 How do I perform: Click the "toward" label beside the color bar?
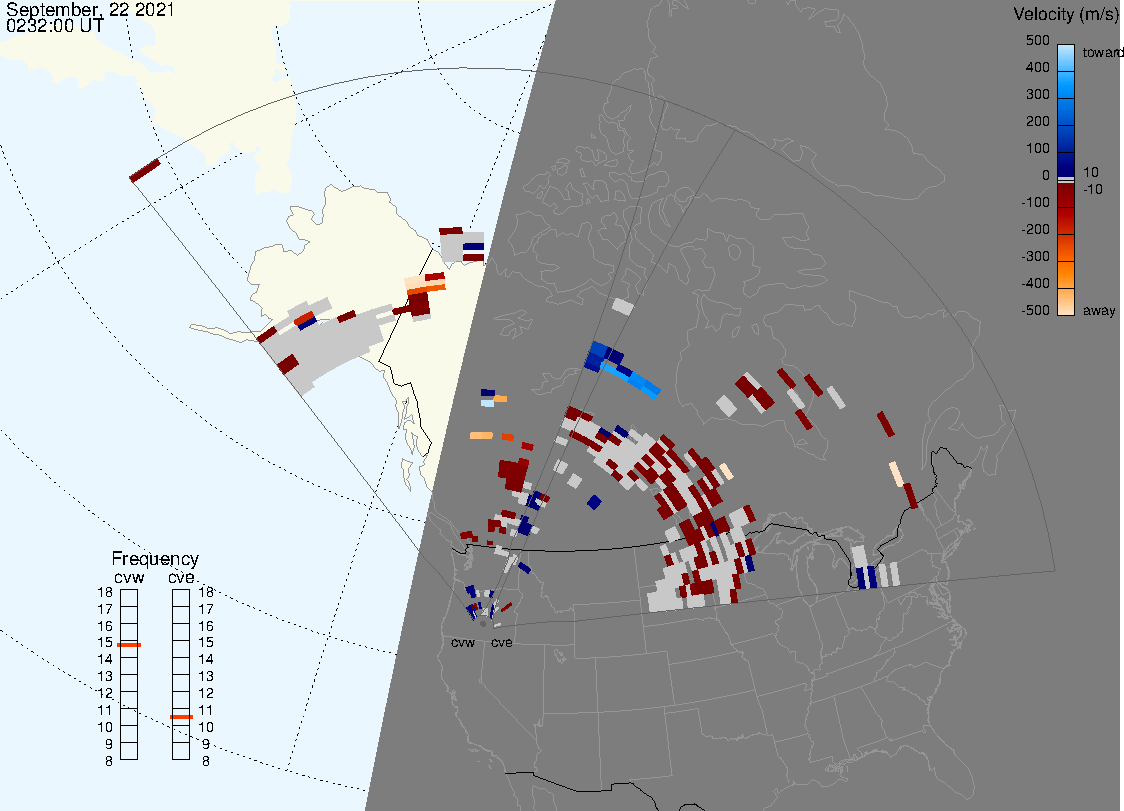click(1102, 52)
